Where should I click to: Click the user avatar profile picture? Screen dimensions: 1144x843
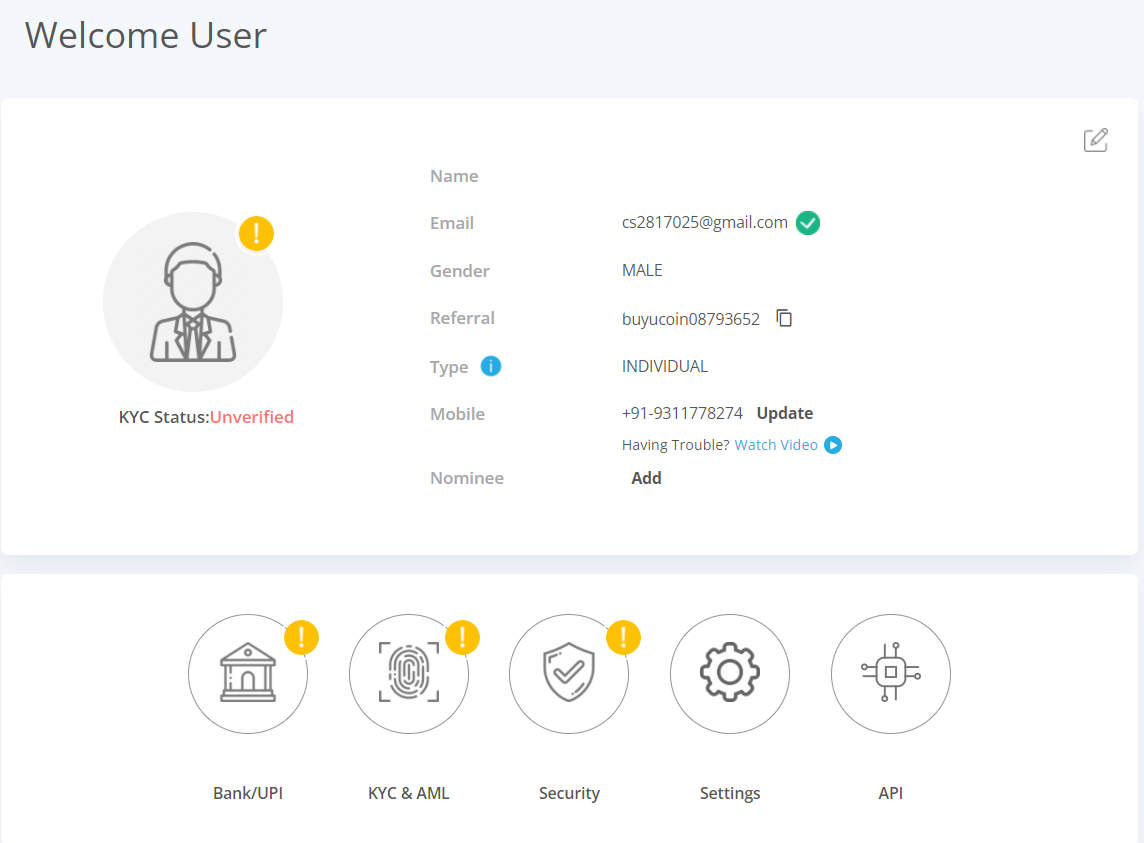193,302
